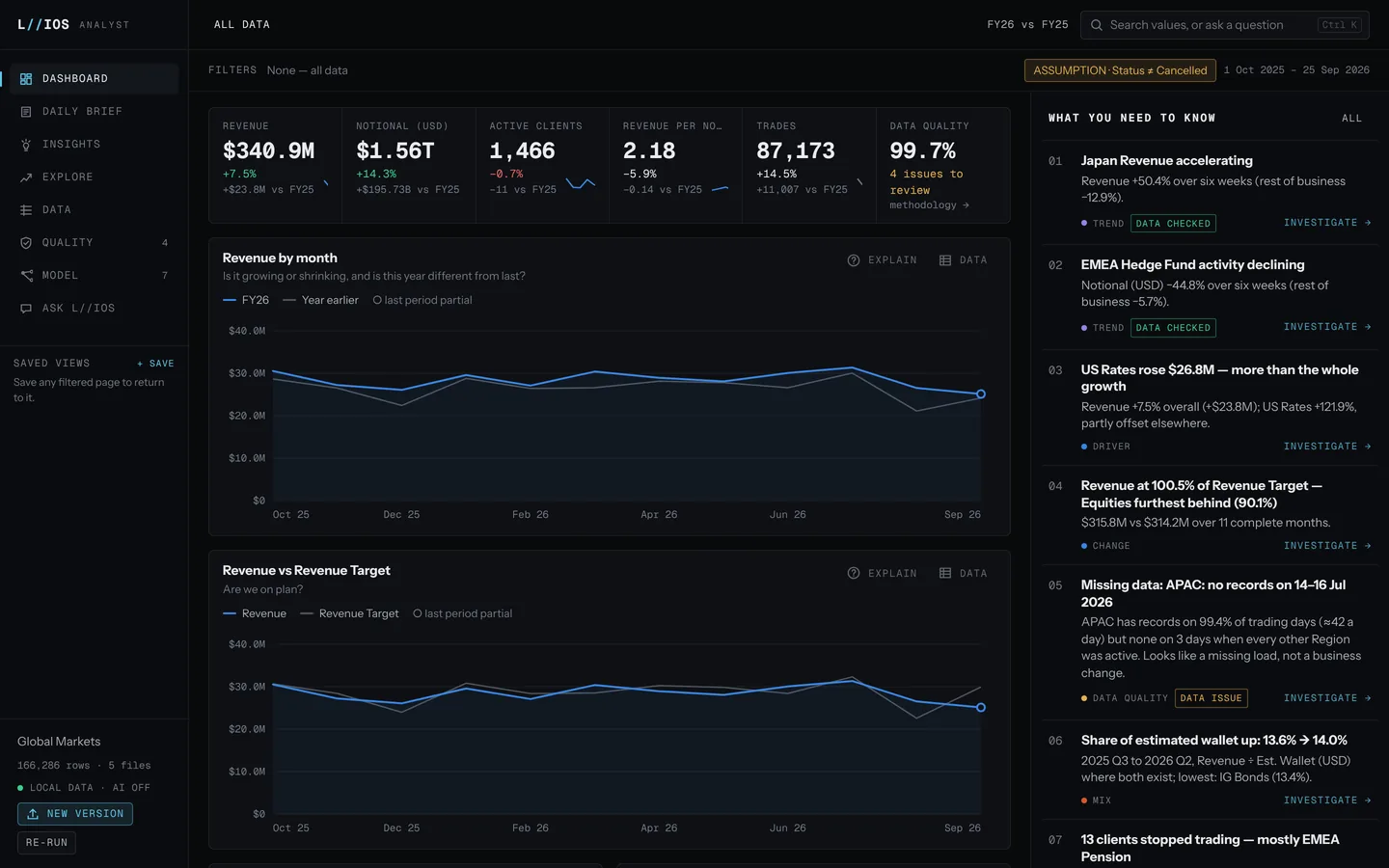
Task: Click the Data rows icon in sidebar
Action: tap(26, 210)
